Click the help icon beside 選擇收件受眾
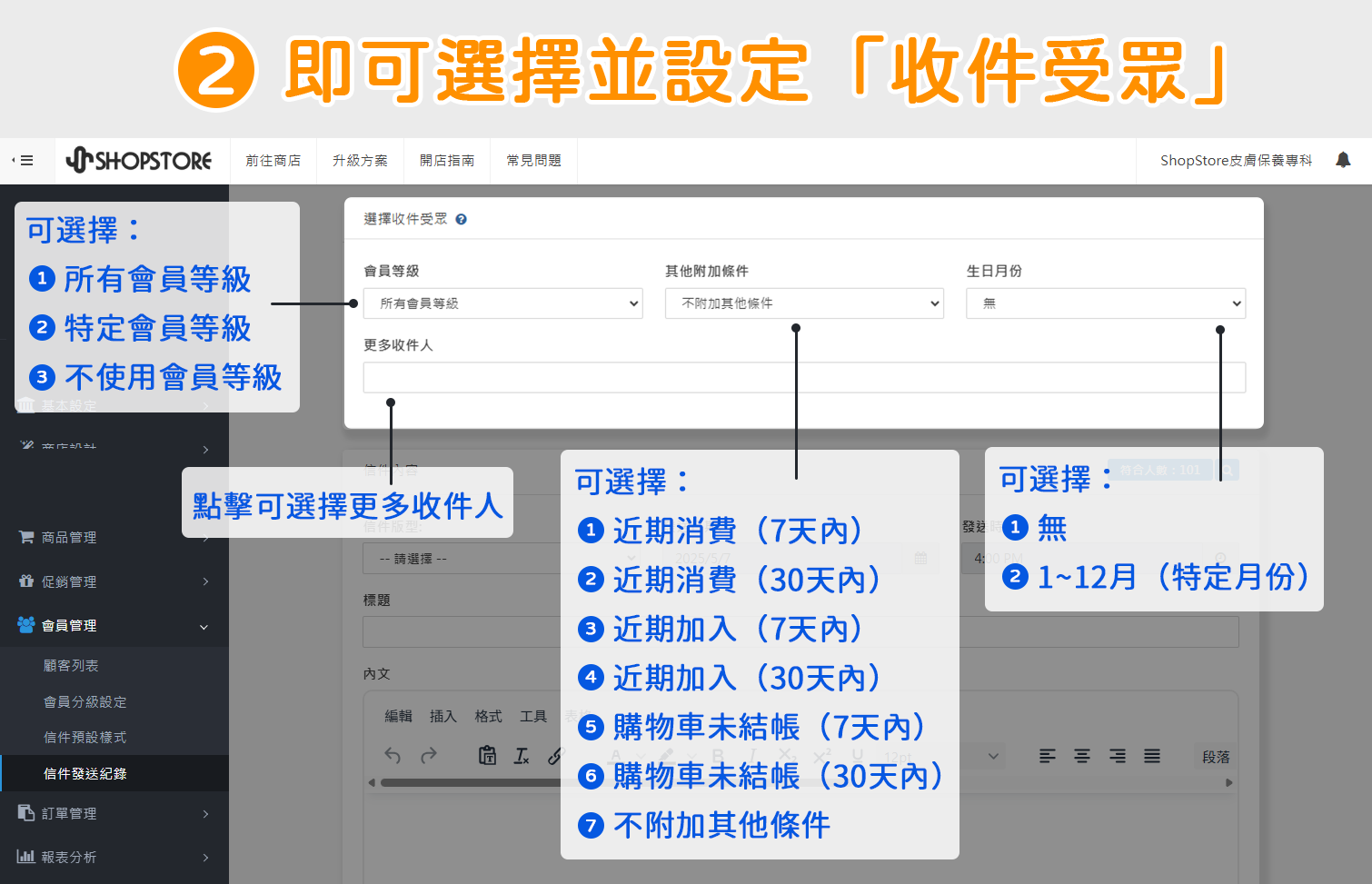The height and width of the screenshot is (884, 1372). (461, 219)
